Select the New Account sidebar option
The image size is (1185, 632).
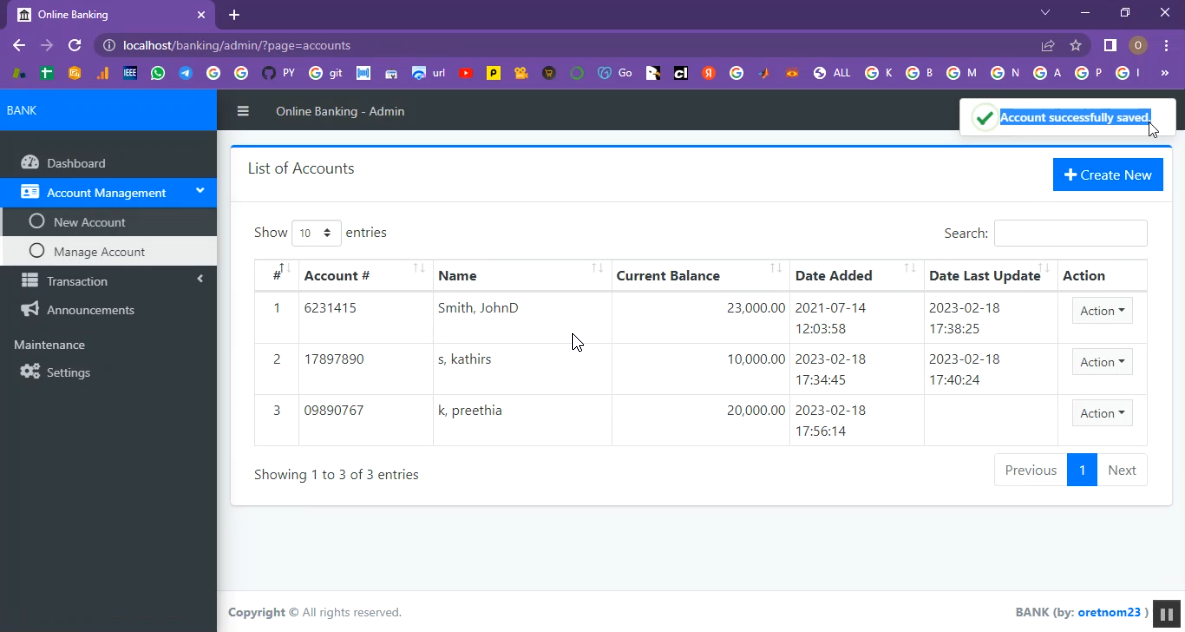(89, 222)
